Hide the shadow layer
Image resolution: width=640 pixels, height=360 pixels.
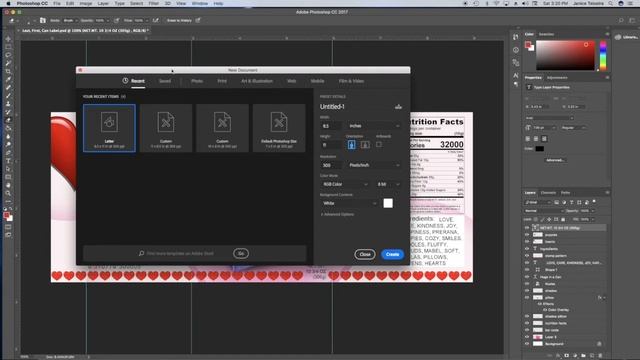point(527,290)
